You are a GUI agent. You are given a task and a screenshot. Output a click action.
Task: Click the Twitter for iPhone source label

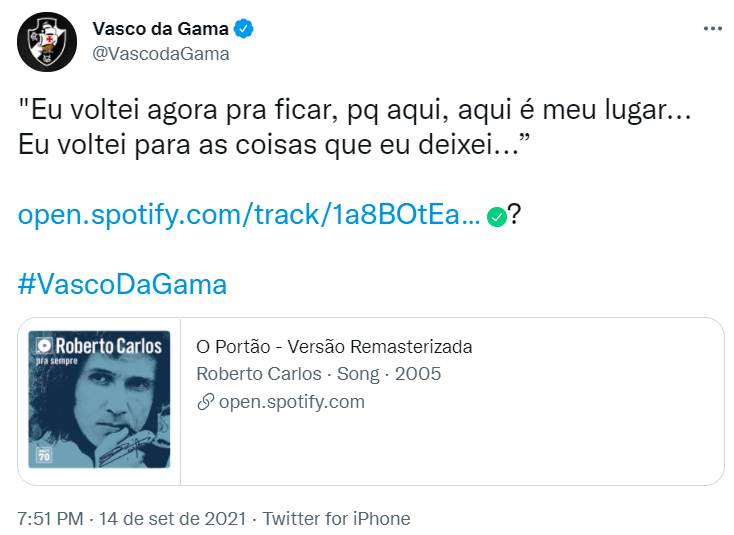pyautogui.click(x=336, y=519)
